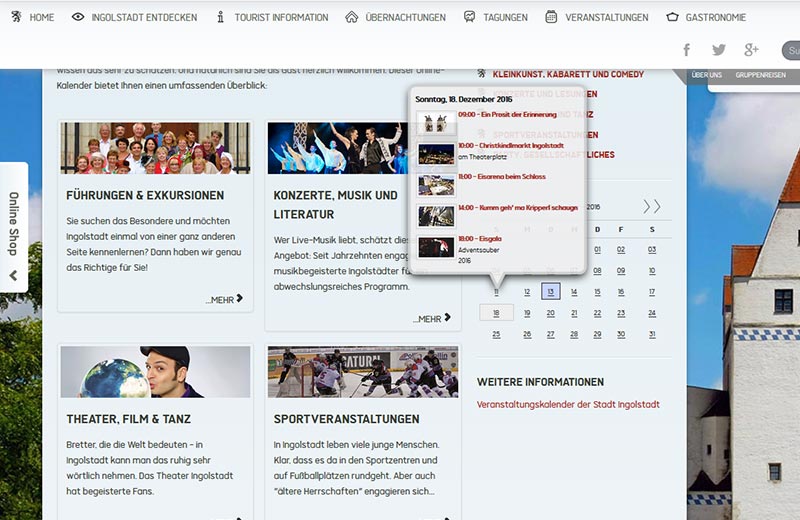
Task: Click the Twitter bird icon
Action: (x=718, y=50)
